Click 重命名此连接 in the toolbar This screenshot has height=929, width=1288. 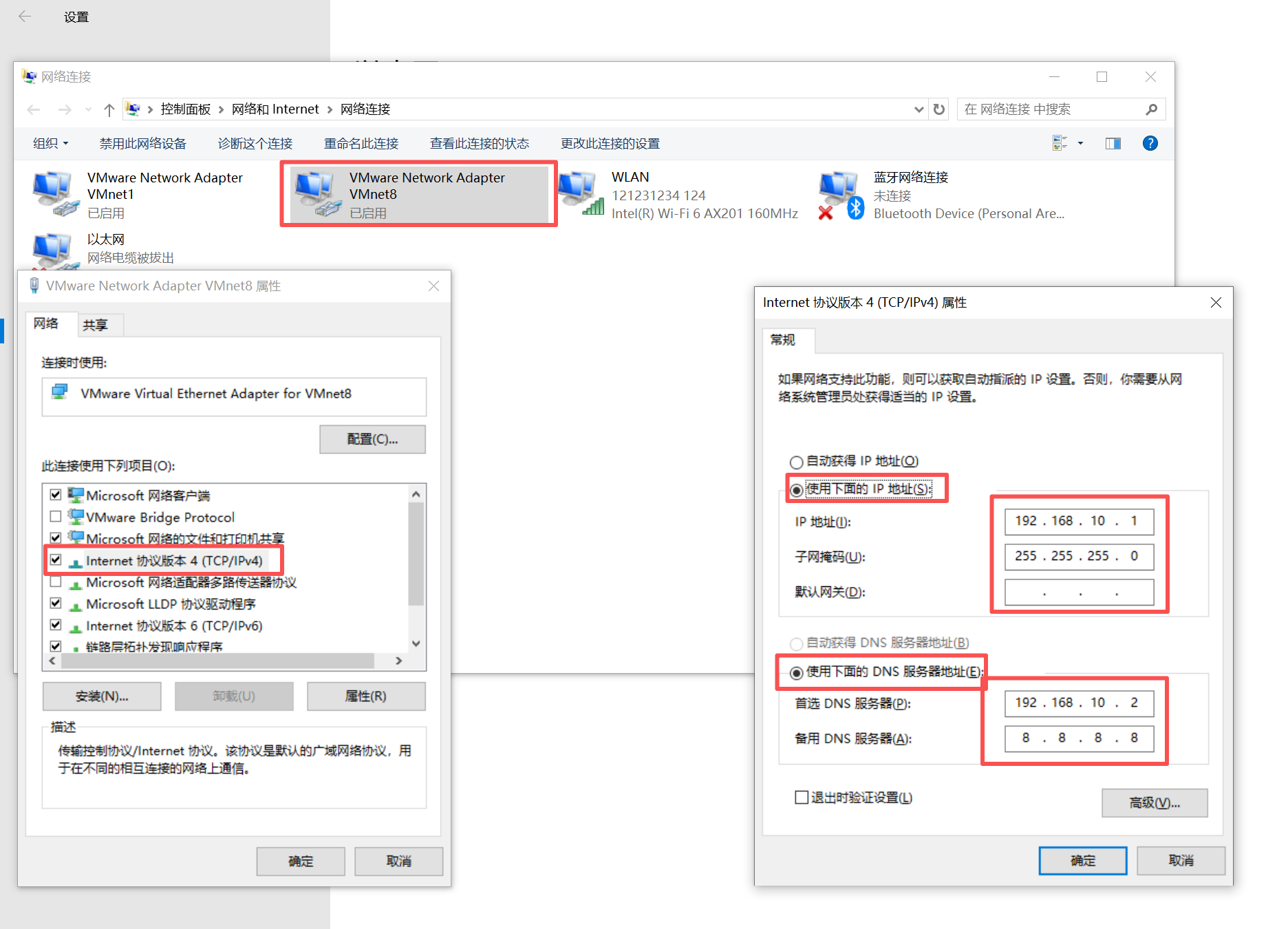point(361,143)
